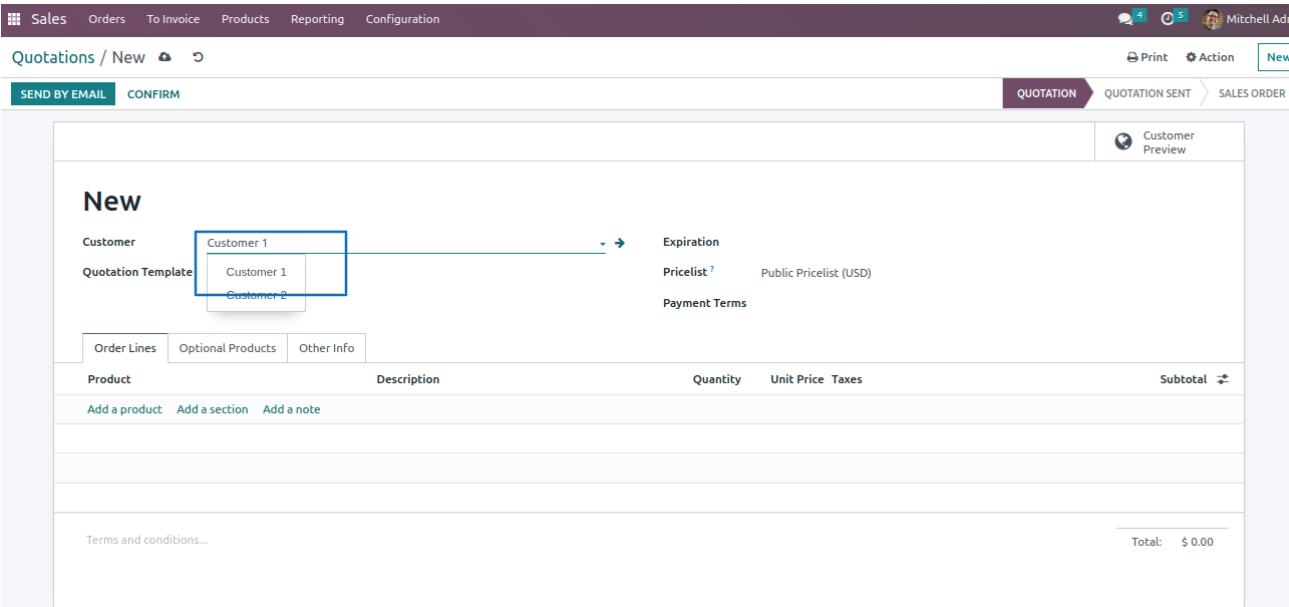Expand the Customer dropdown caret
Screen dimensions: 1289x607
point(602,244)
